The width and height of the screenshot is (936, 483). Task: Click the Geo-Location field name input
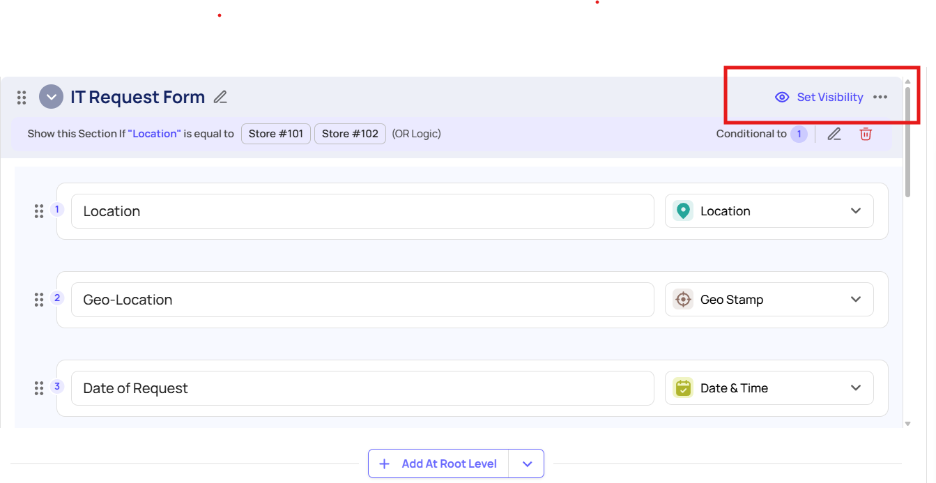tap(362, 299)
